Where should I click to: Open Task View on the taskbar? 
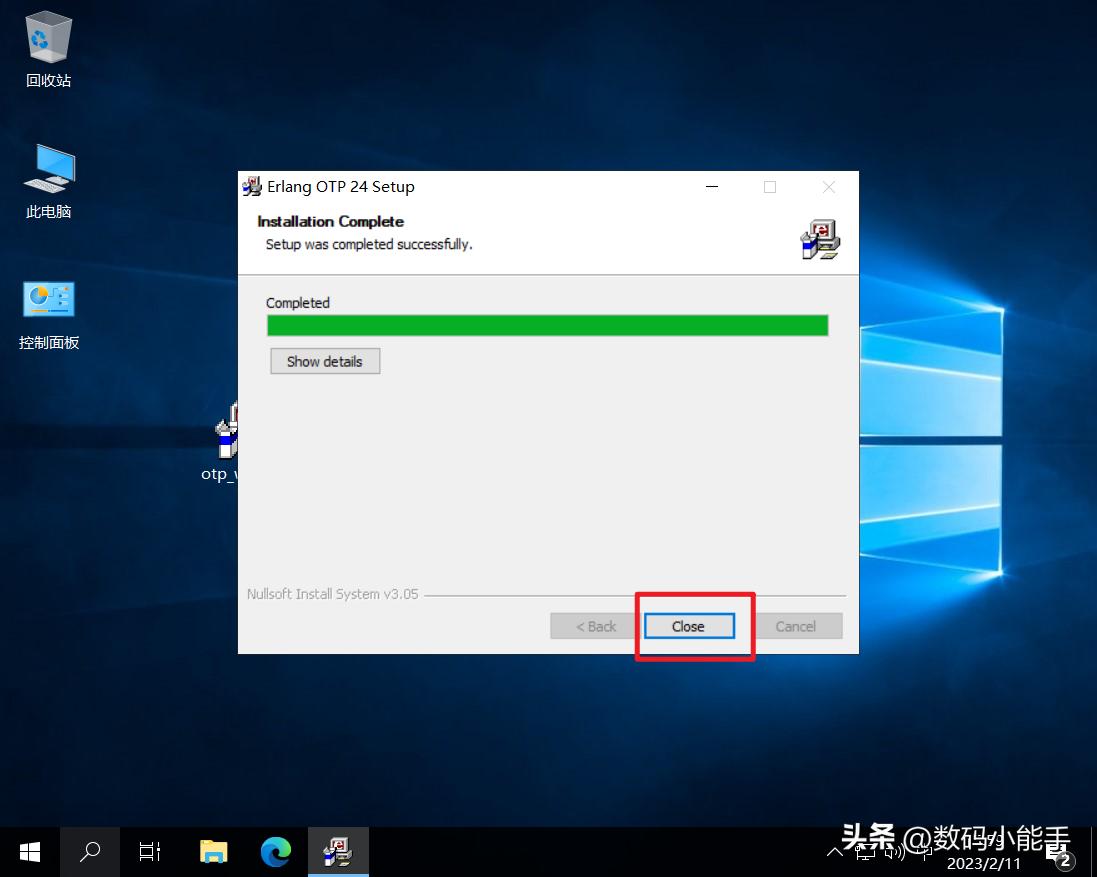tap(150, 852)
